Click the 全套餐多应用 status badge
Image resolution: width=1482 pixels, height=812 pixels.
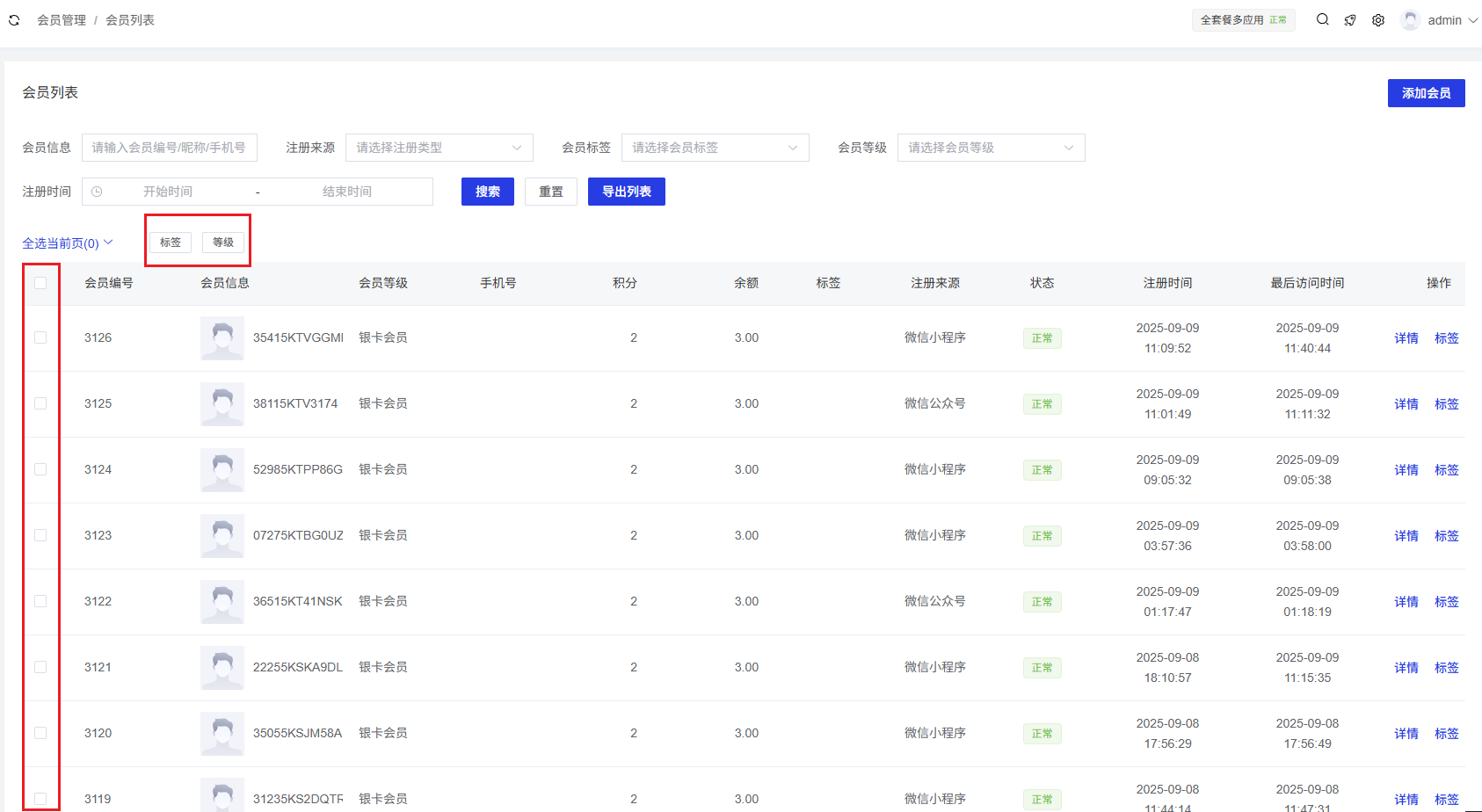coord(1243,20)
